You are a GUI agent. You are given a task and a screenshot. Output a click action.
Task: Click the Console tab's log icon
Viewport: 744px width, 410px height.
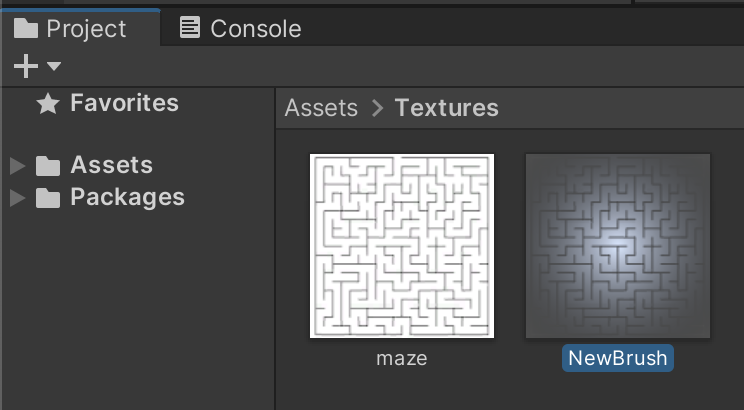pyautogui.click(x=190, y=28)
